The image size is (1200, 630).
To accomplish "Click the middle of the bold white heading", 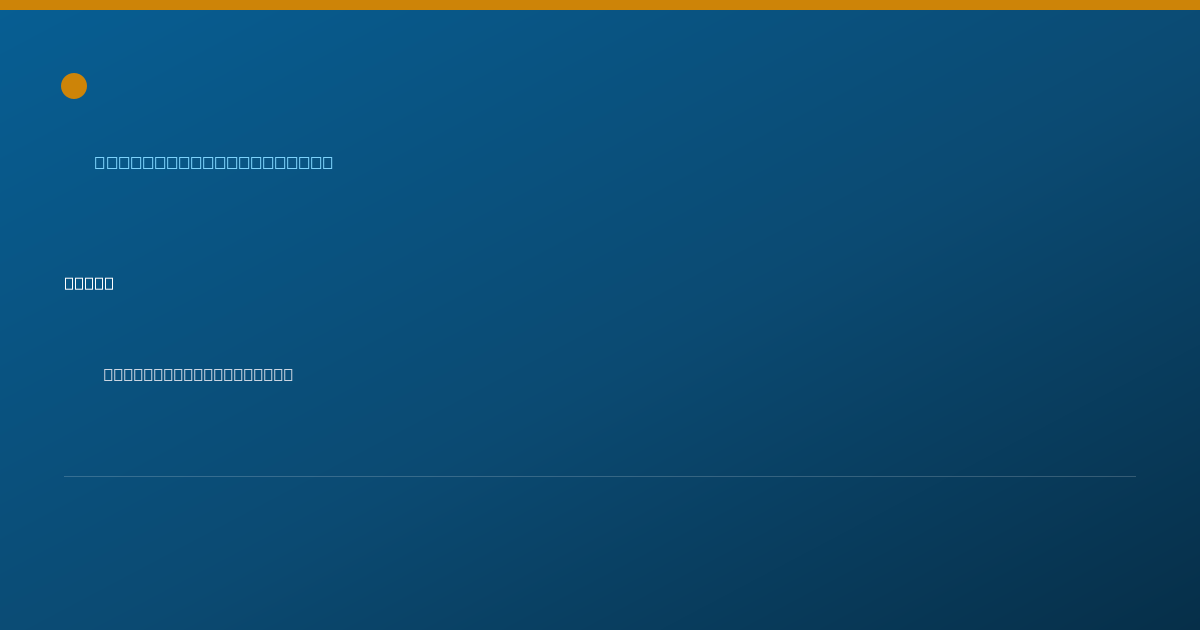I will pos(89,283).
